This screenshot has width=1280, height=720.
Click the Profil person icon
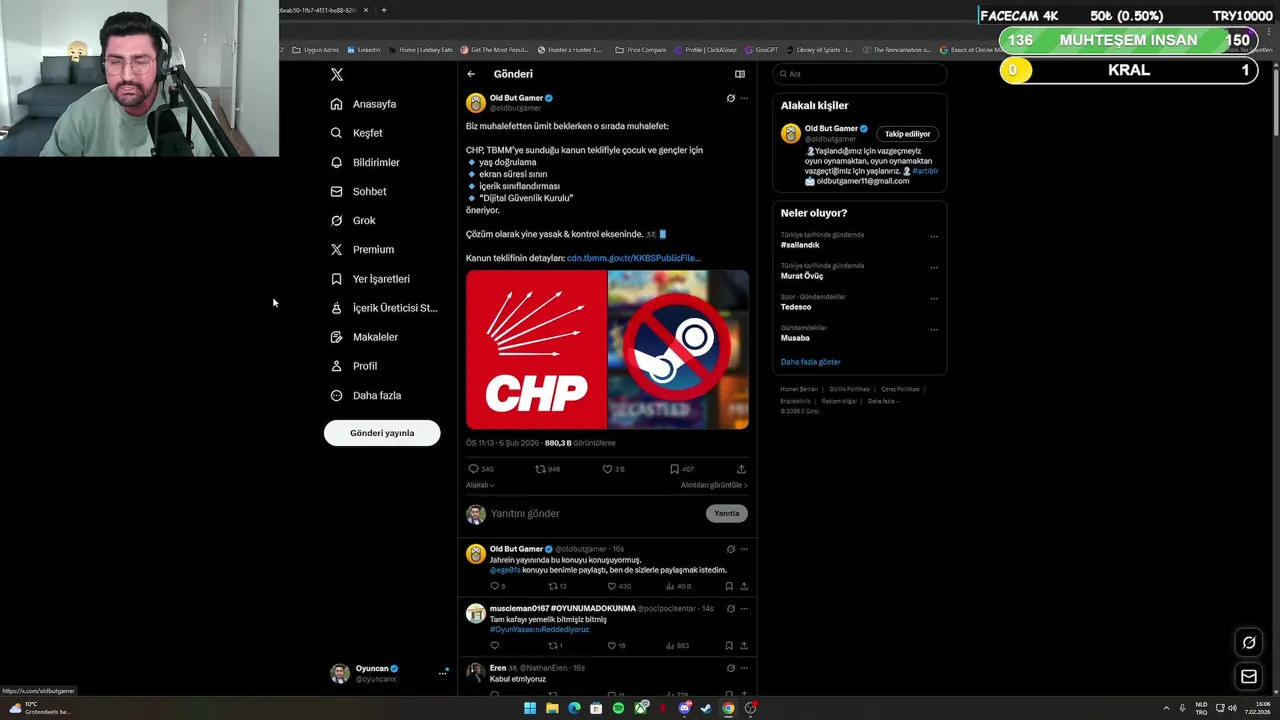point(336,366)
